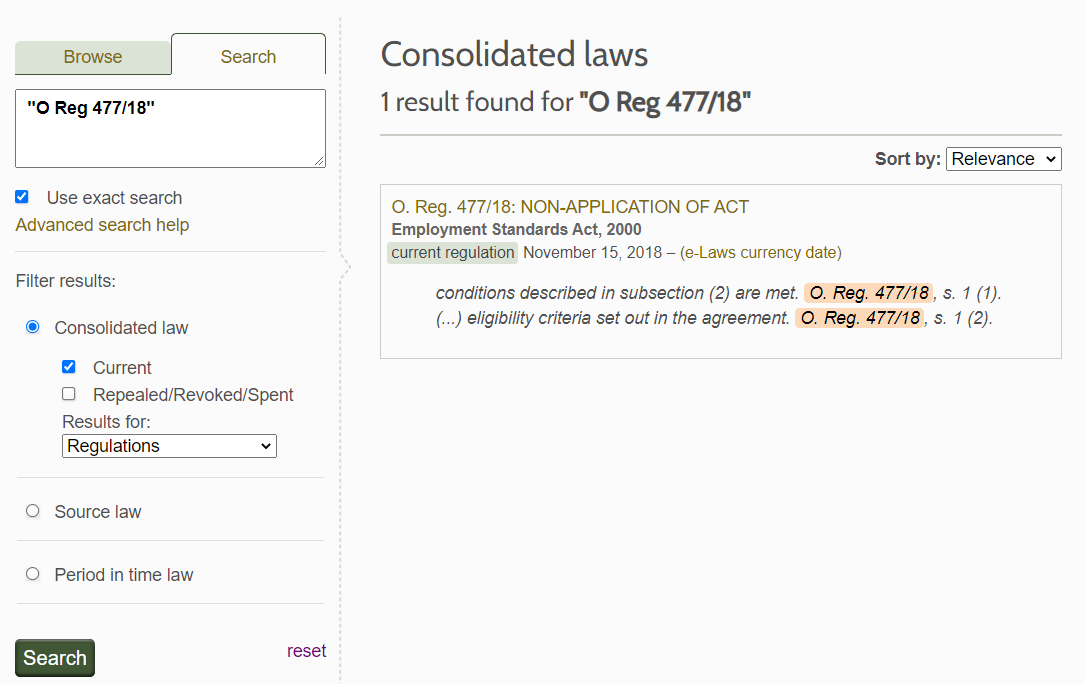Open the Advanced search help page

[x=101, y=224]
